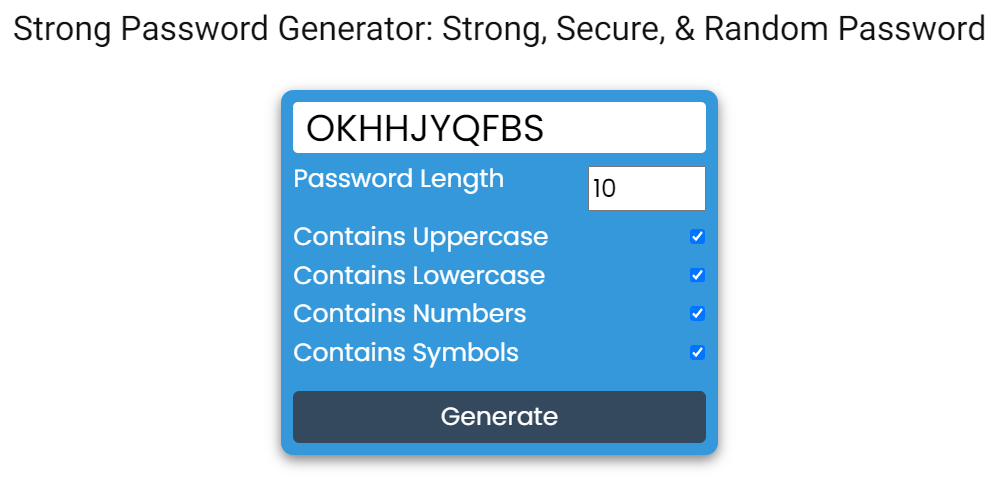This screenshot has height=501, width=996.
Task: Click the word Generate on dark button
Action: (499, 417)
